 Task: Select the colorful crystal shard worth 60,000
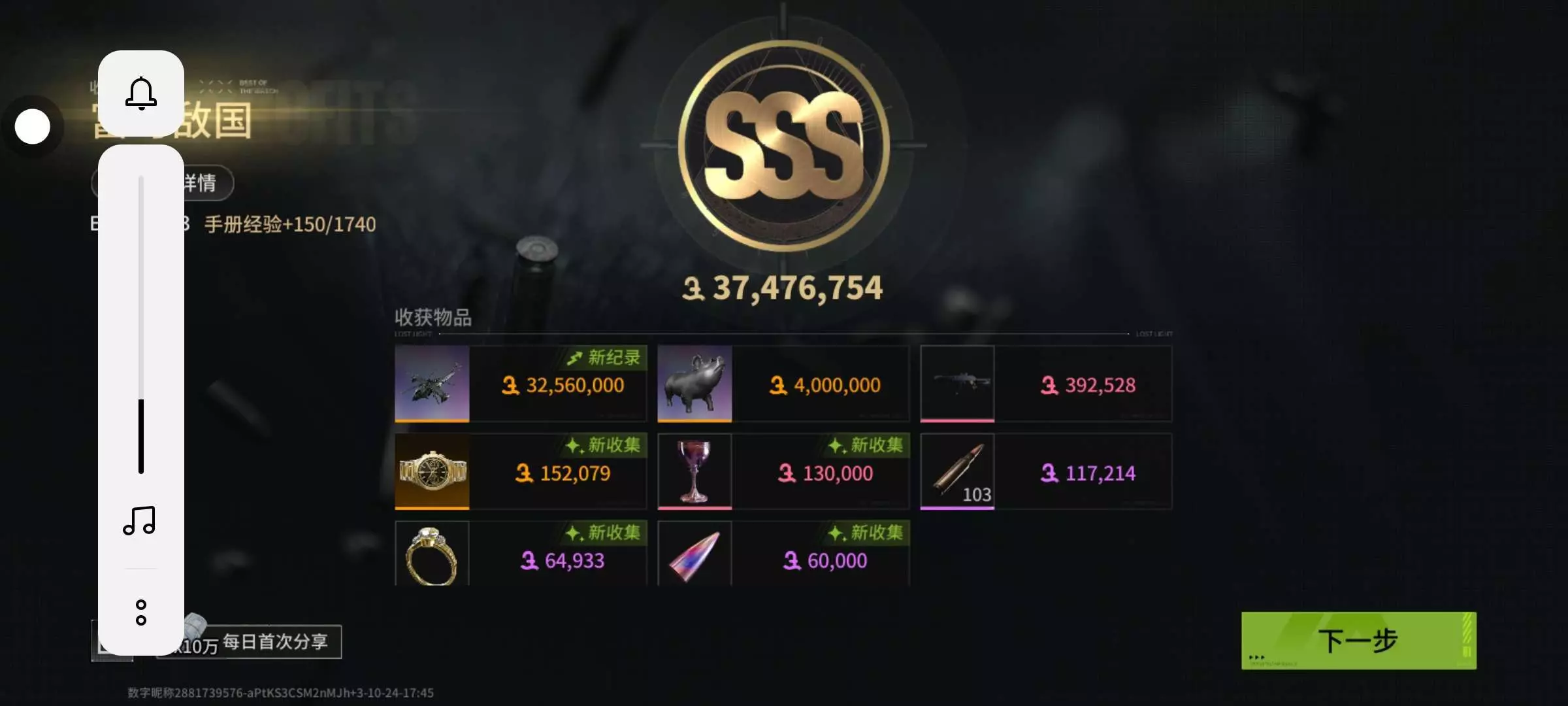tap(783, 553)
